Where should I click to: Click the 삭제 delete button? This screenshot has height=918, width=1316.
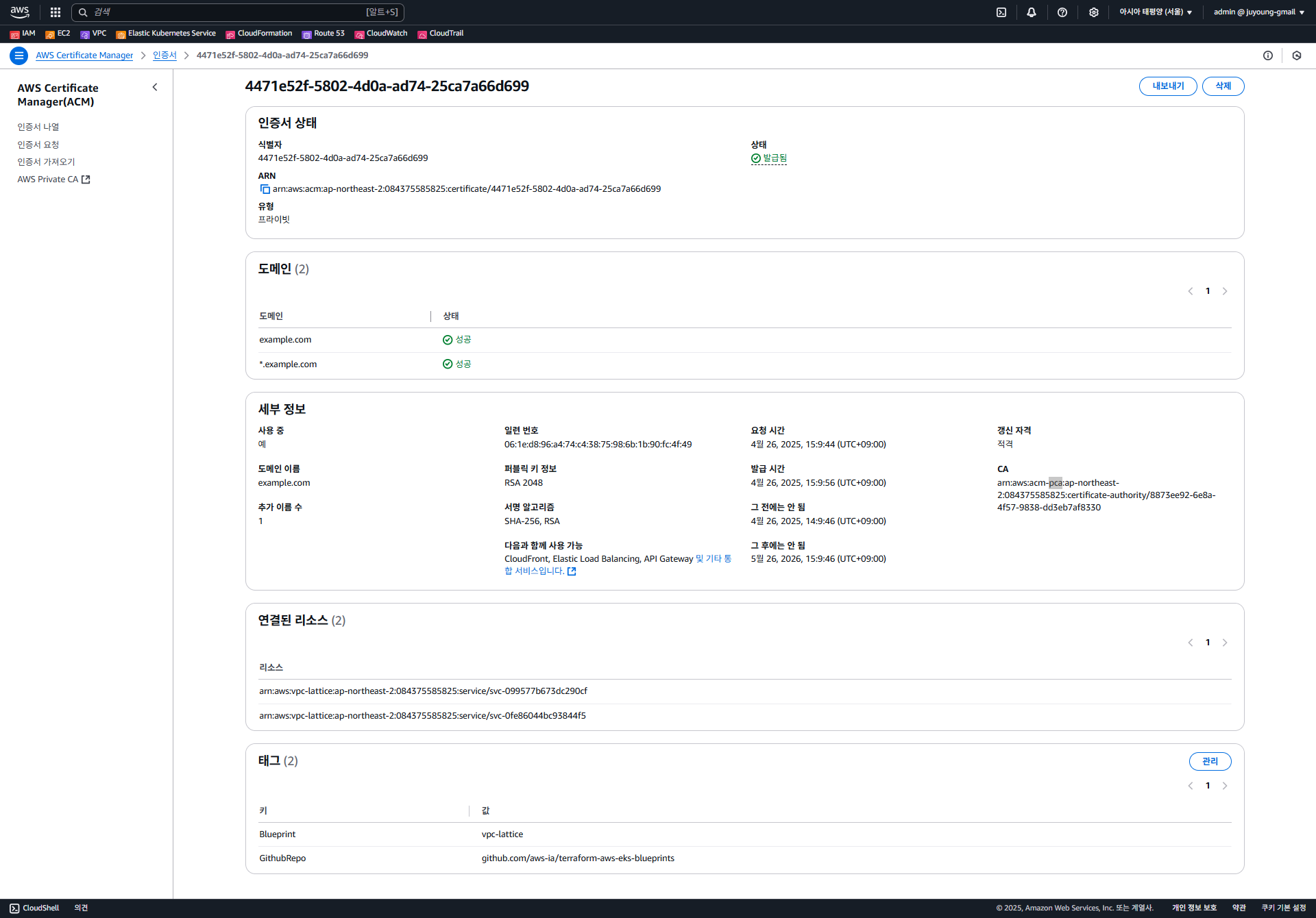1223,86
